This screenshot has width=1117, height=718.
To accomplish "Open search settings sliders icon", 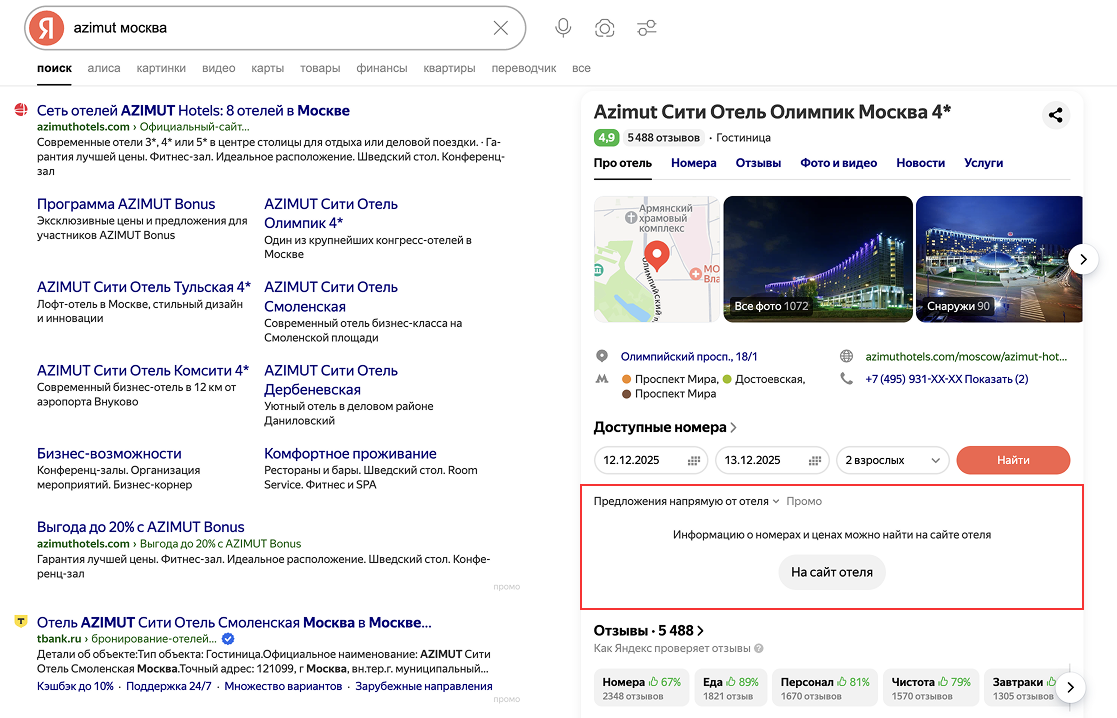I will point(647,28).
